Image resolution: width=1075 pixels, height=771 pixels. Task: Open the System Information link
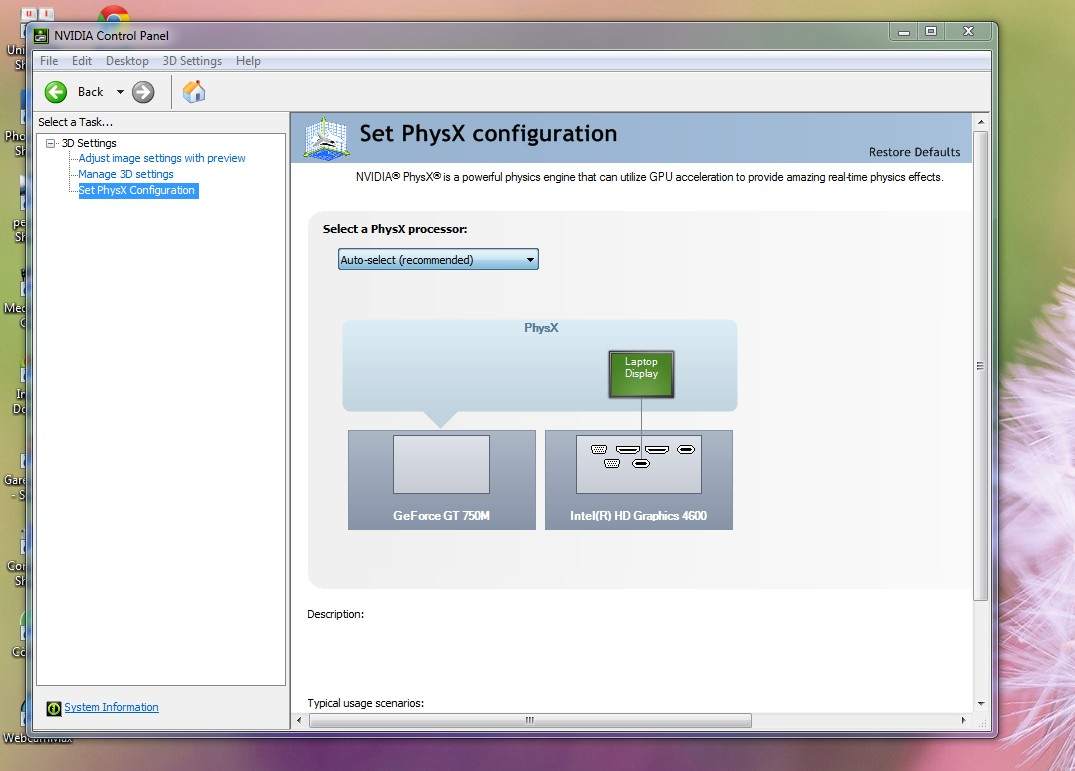click(111, 707)
